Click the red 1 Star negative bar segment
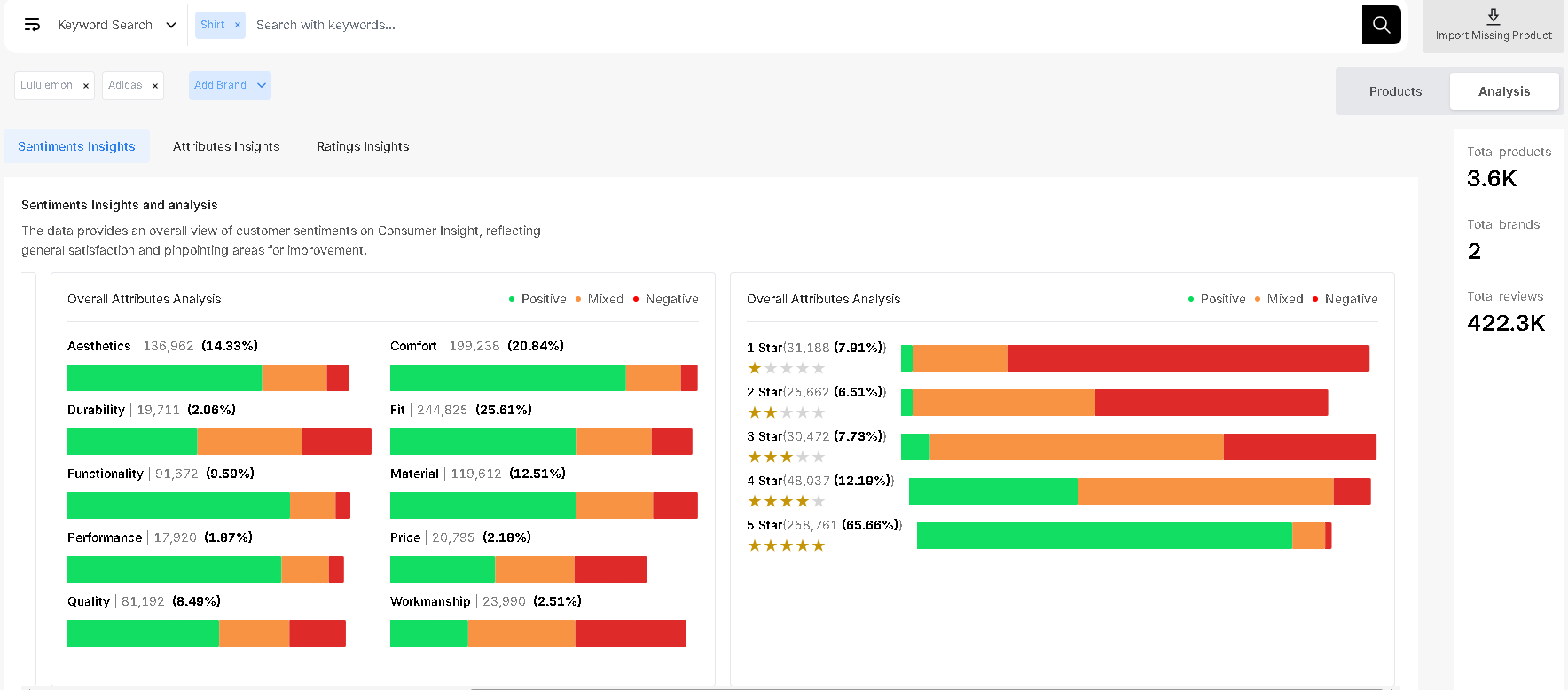 coord(1188,358)
